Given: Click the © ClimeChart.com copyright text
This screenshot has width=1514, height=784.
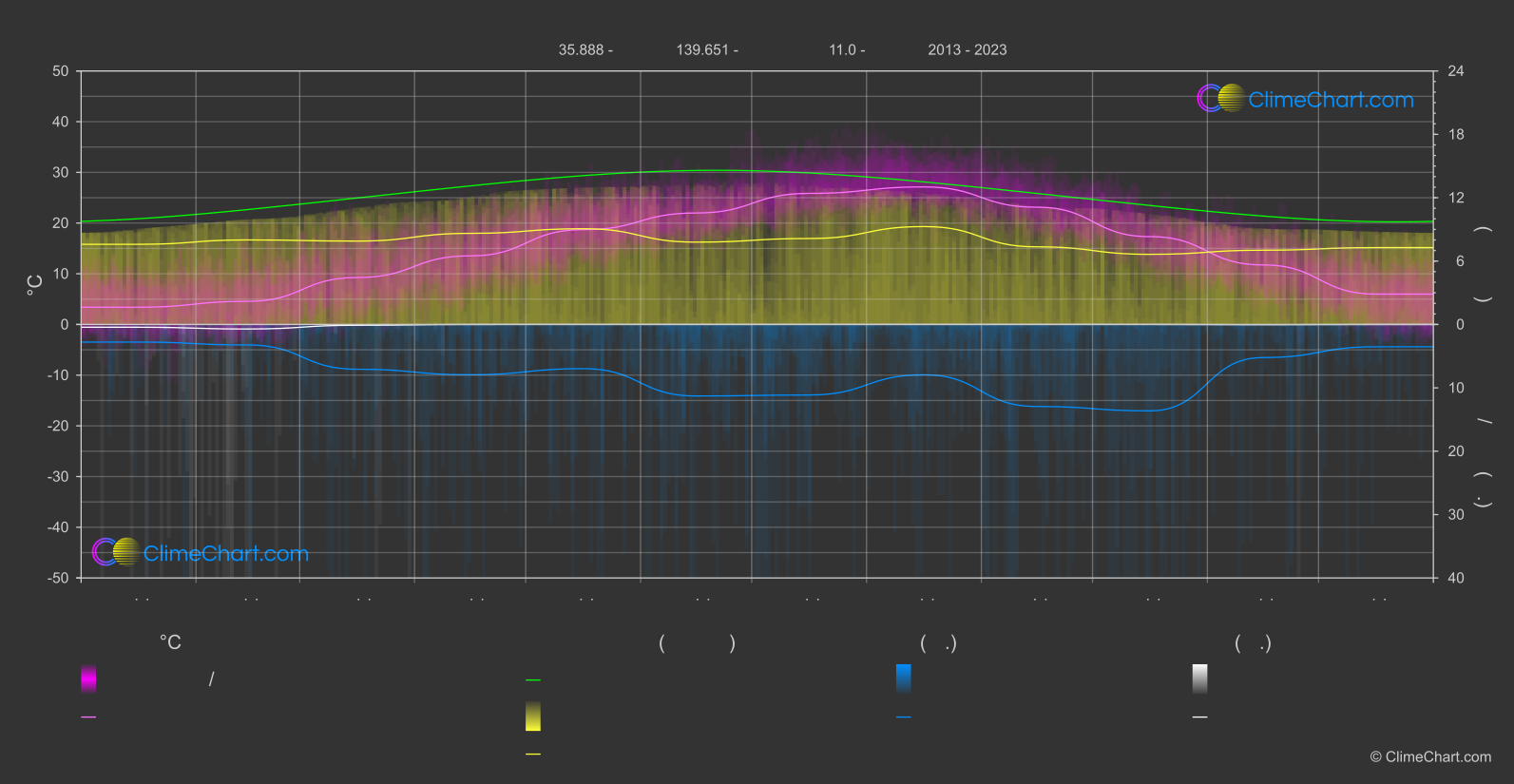Looking at the screenshot, I should 1430,757.
